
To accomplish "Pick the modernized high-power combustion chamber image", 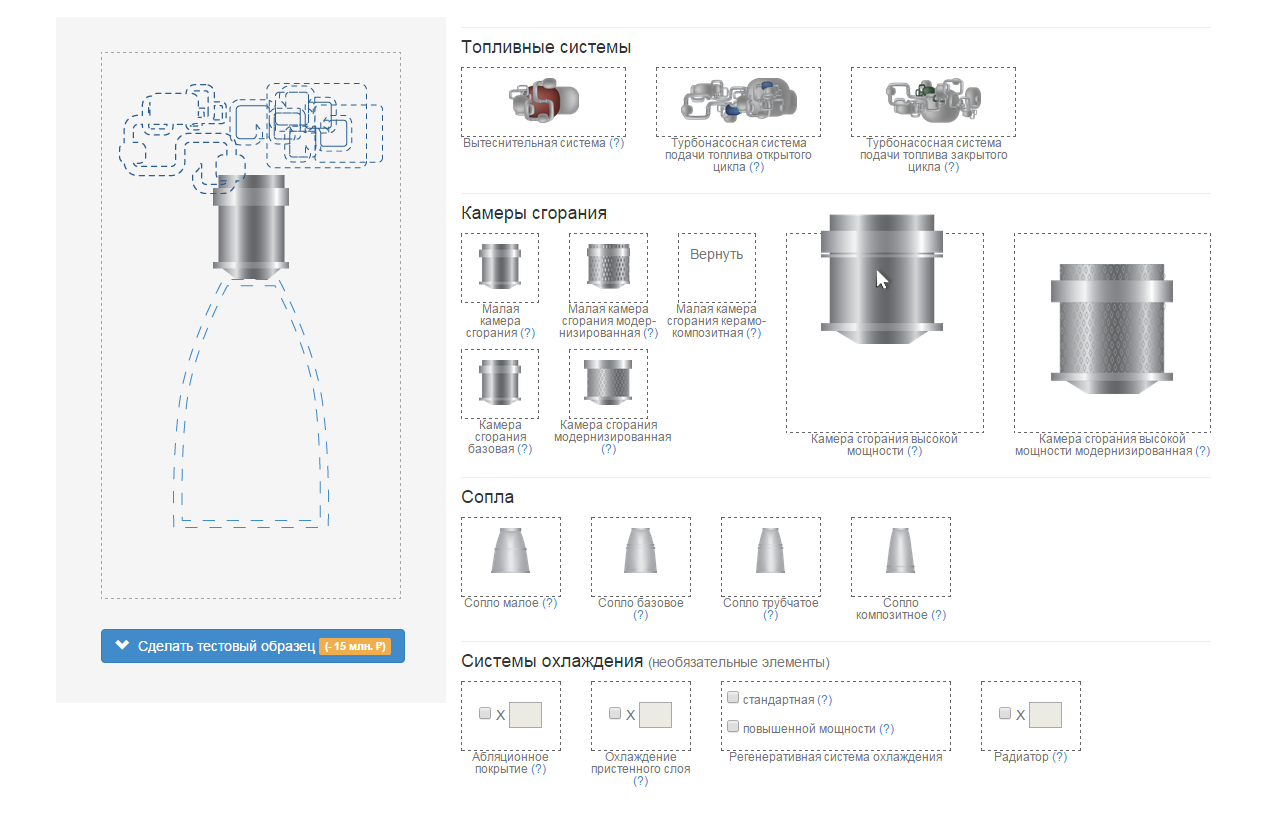I will pos(1112,329).
